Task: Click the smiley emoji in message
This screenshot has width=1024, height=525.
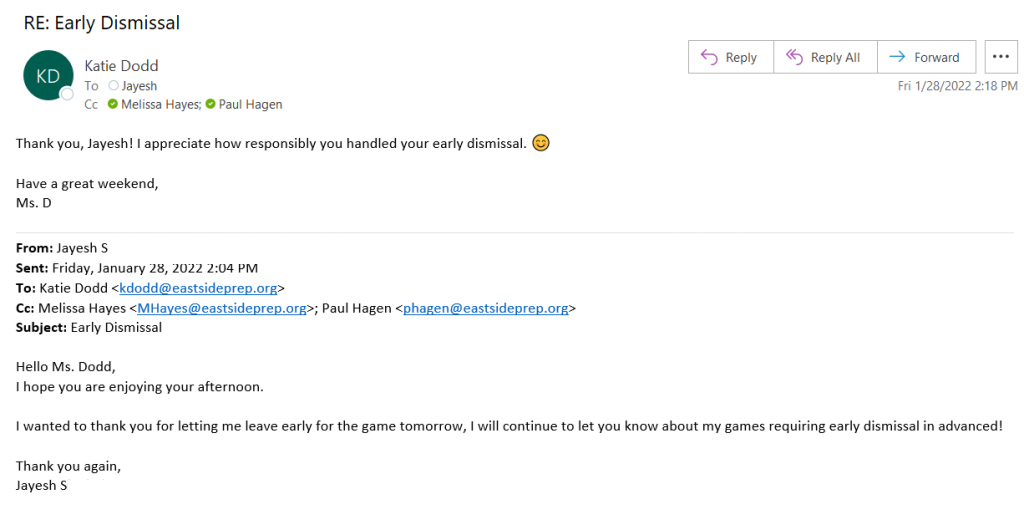Action: click(x=541, y=143)
